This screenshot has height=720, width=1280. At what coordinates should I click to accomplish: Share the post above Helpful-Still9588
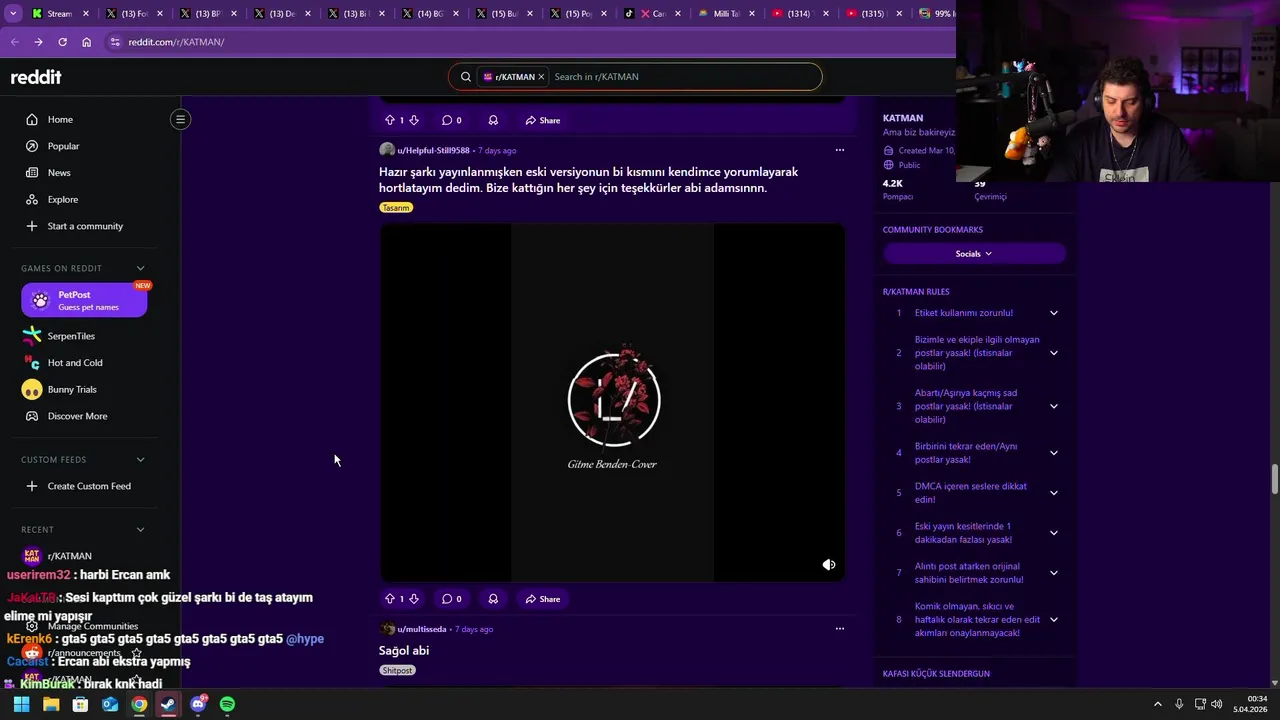[543, 120]
